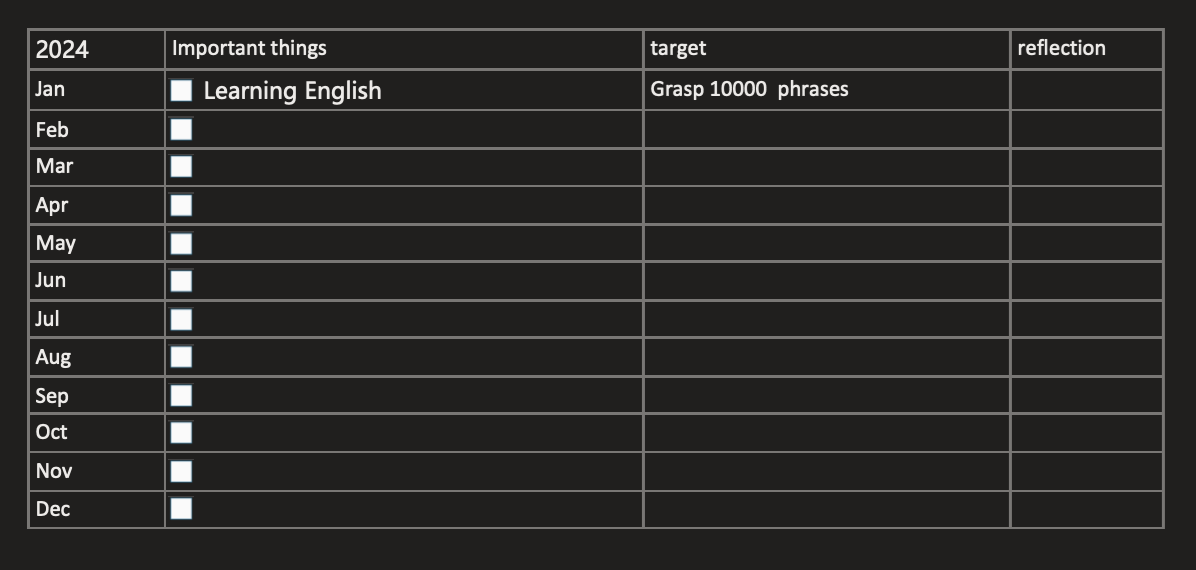Click the empty target cell for Feb
Screen dimensions: 1196x570
coord(826,129)
